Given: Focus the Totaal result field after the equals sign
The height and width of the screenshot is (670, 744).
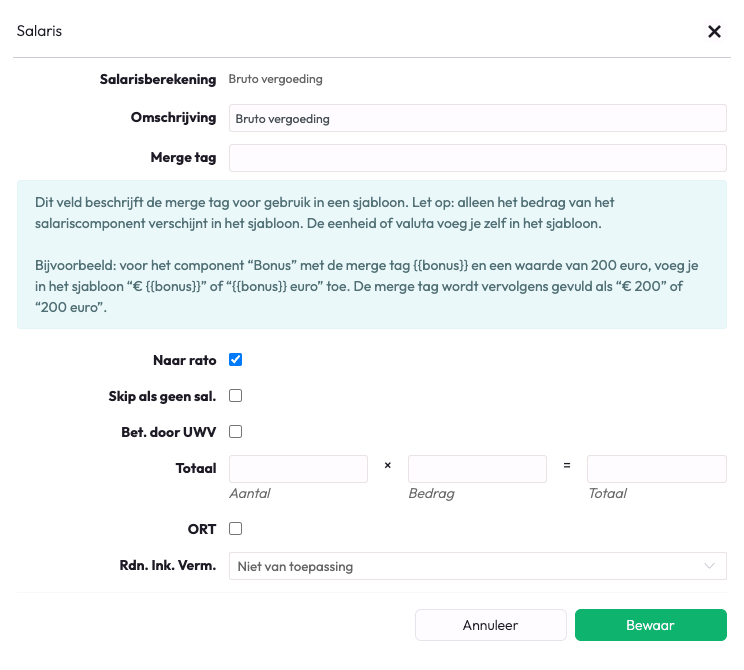Looking at the screenshot, I should point(656,469).
